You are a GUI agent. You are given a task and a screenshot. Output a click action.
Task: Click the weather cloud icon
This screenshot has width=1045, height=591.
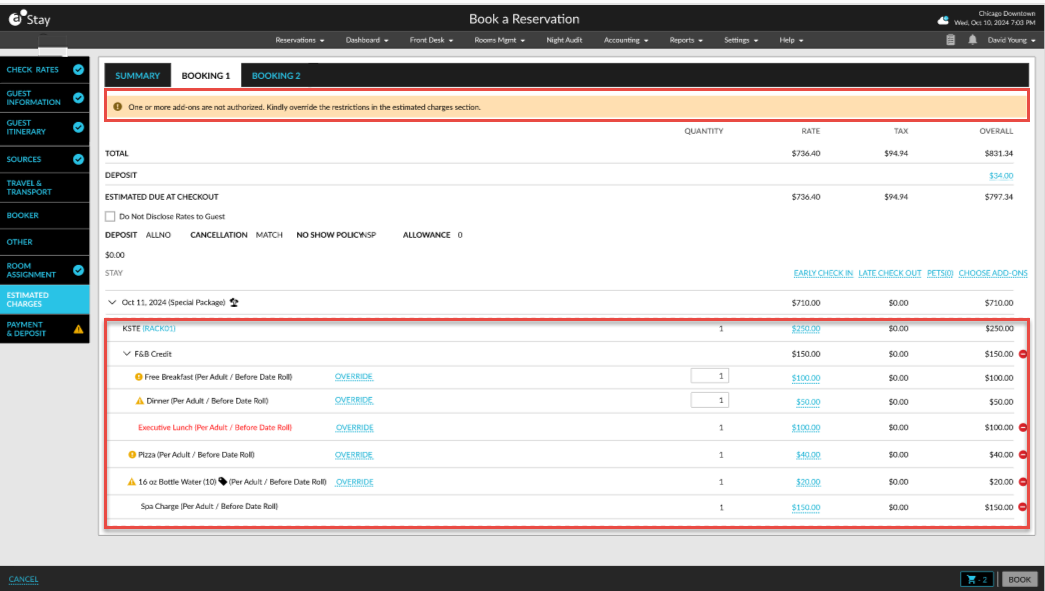(x=943, y=19)
